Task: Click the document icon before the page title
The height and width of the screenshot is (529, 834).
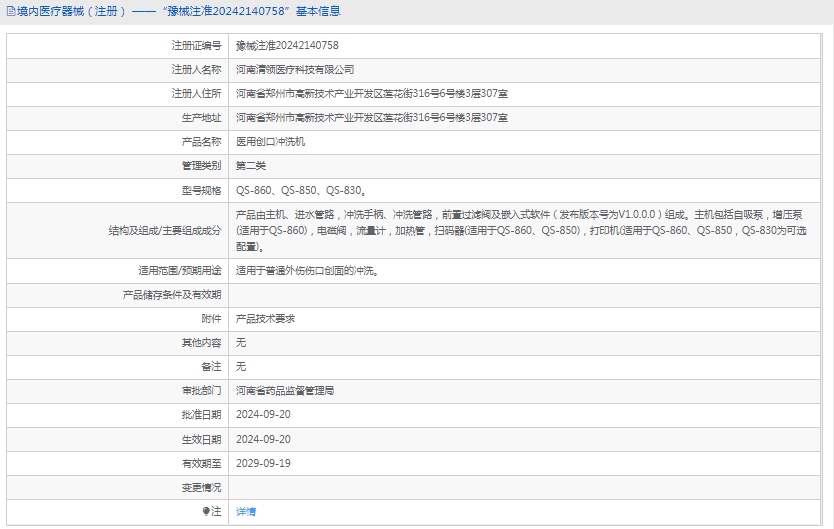Action: 10,12
